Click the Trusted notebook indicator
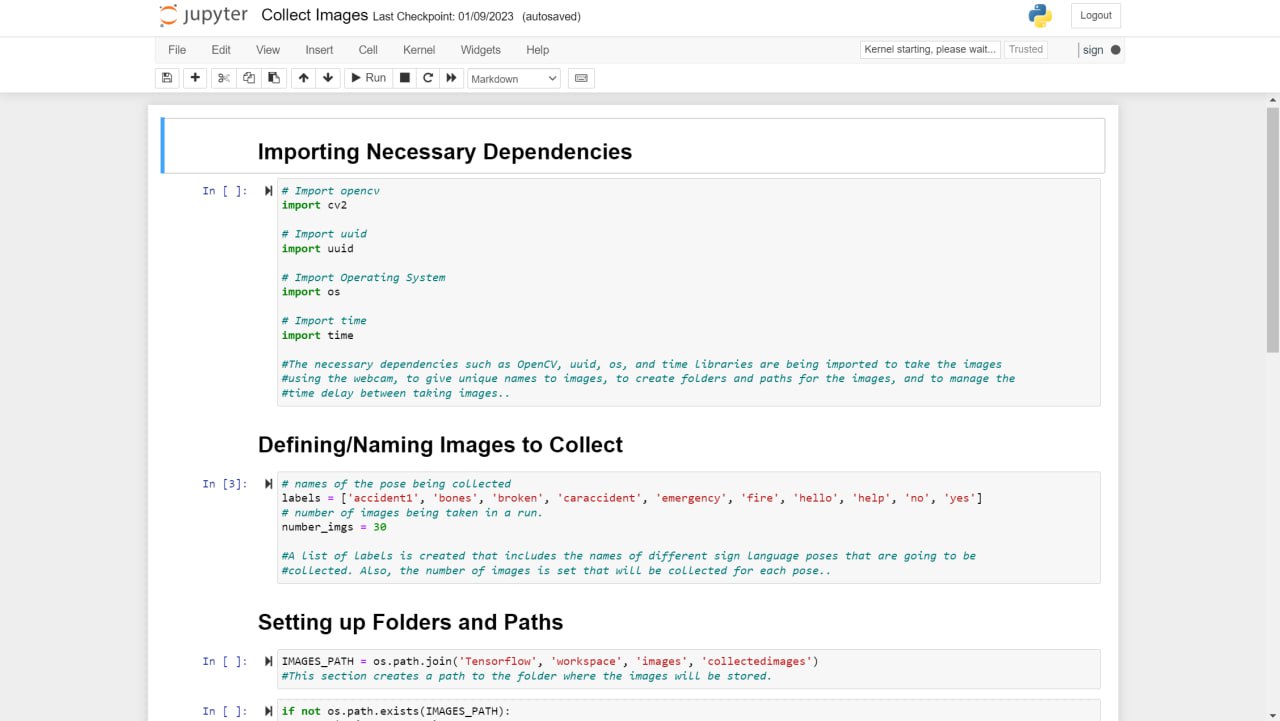1280x721 pixels. tap(1026, 49)
